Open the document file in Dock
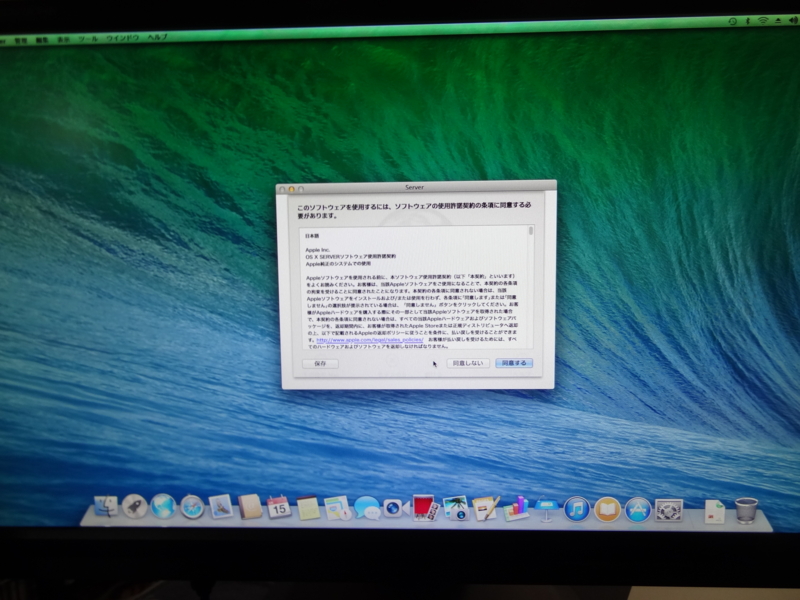Viewport: 800px width, 600px height. pos(714,511)
